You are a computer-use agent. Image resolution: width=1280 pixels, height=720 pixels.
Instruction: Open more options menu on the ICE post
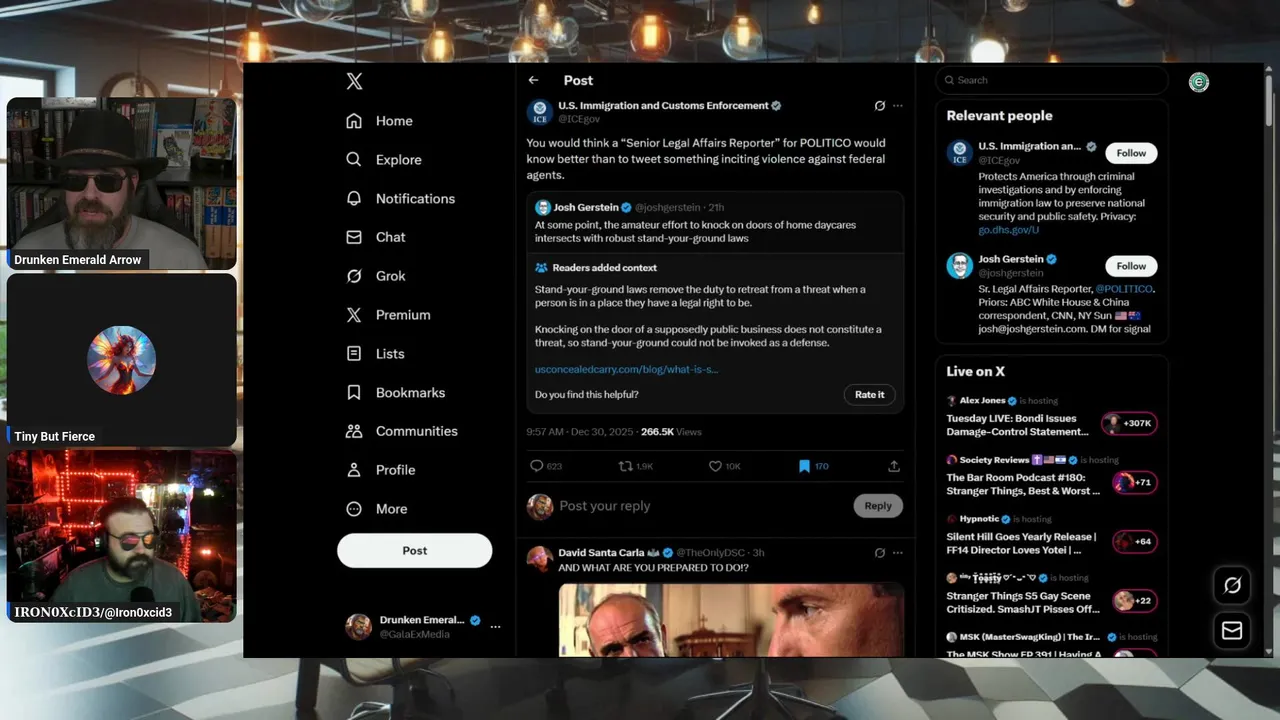click(x=898, y=105)
